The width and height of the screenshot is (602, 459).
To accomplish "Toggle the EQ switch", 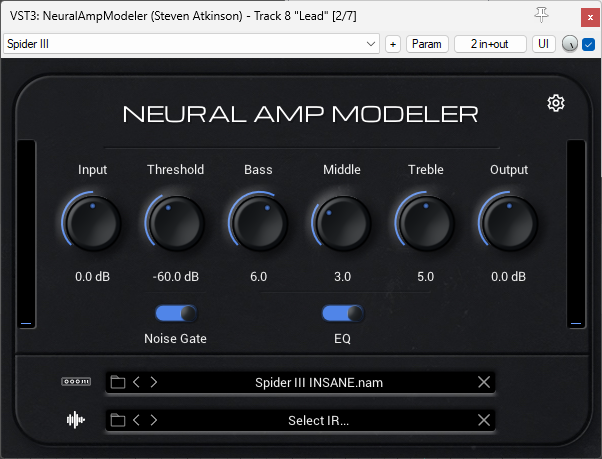I will [x=343, y=313].
